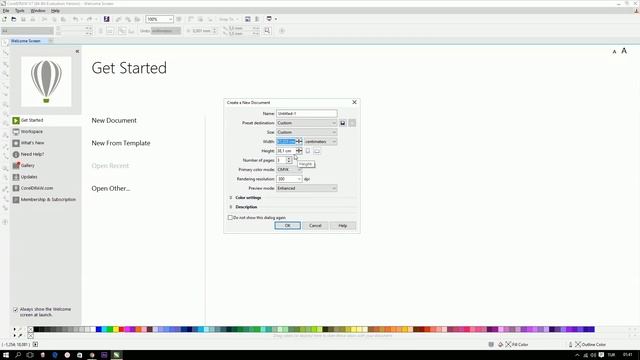Click the Gallery sidebar icon

point(16,166)
